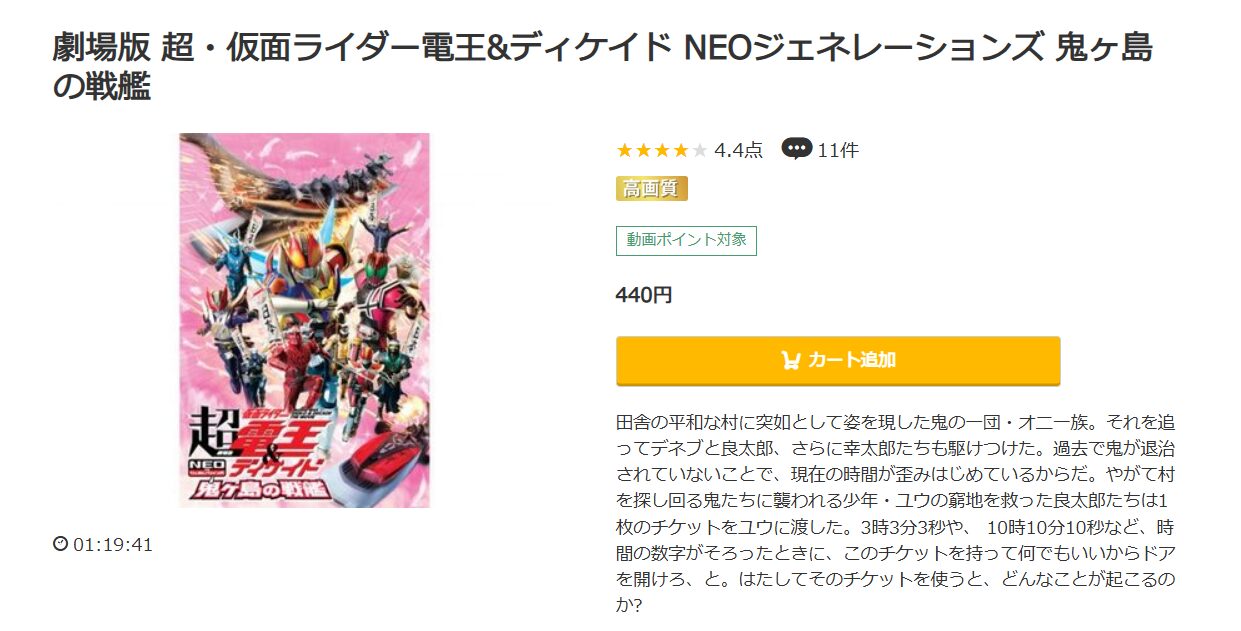Click the fourth gold rating star

pos(680,151)
